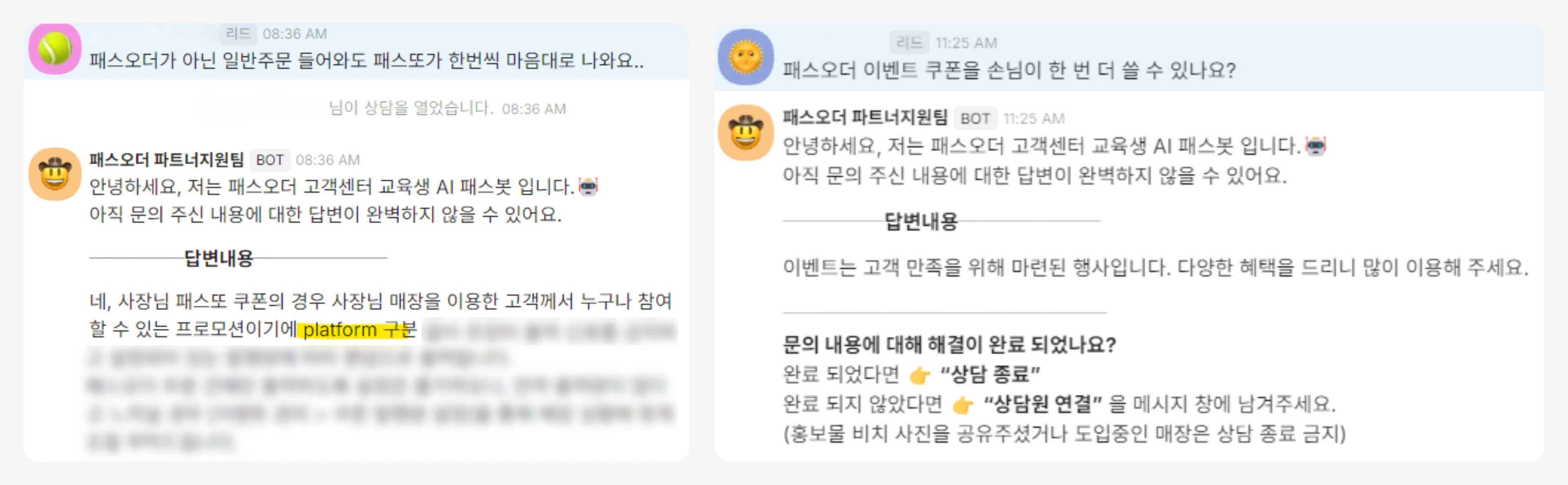Select the BOT badge in right chat
The image size is (1568, 485).
[975, 118]
